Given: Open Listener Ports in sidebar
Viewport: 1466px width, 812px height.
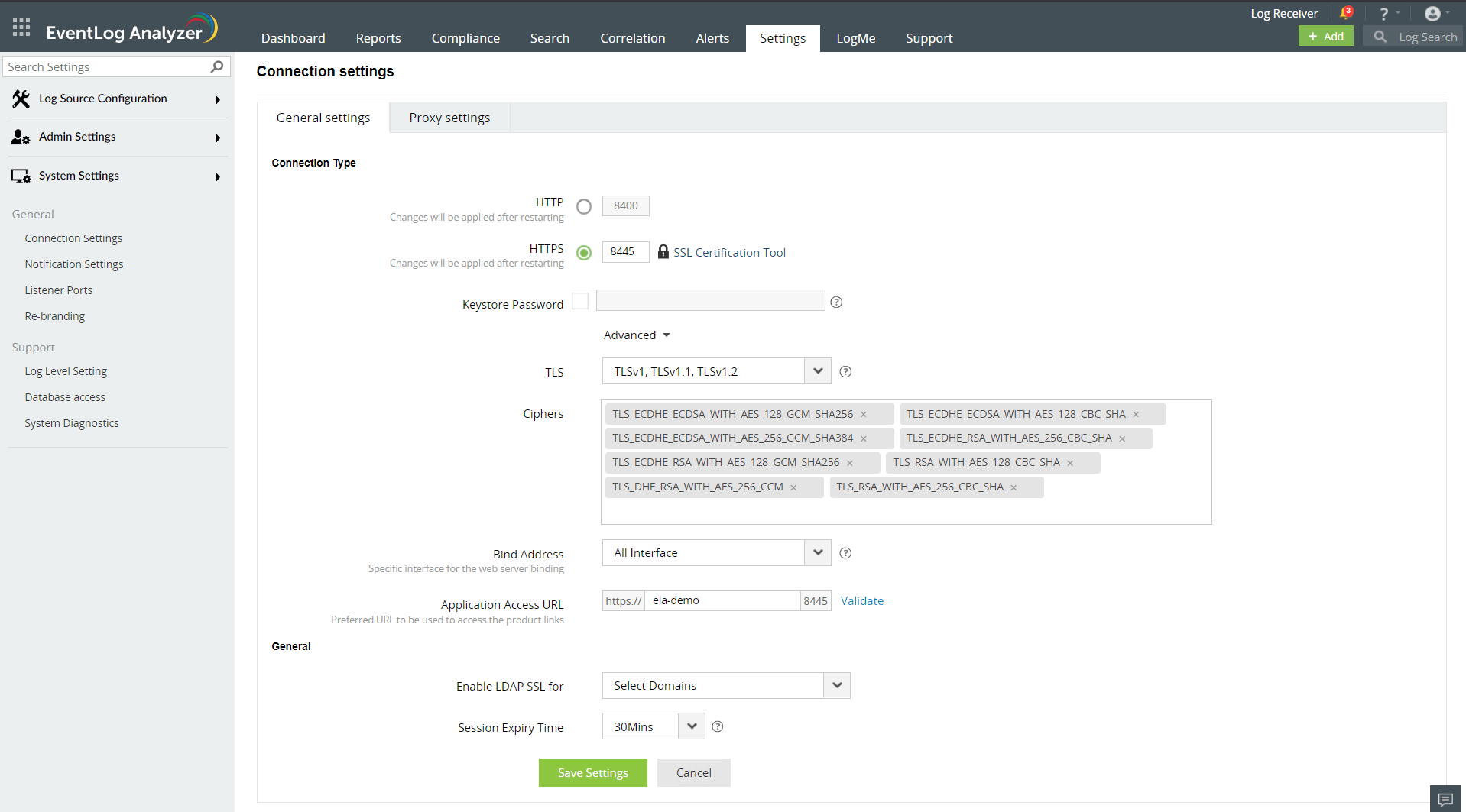Looking at the screenshot, I should click(x=59, y=290).
